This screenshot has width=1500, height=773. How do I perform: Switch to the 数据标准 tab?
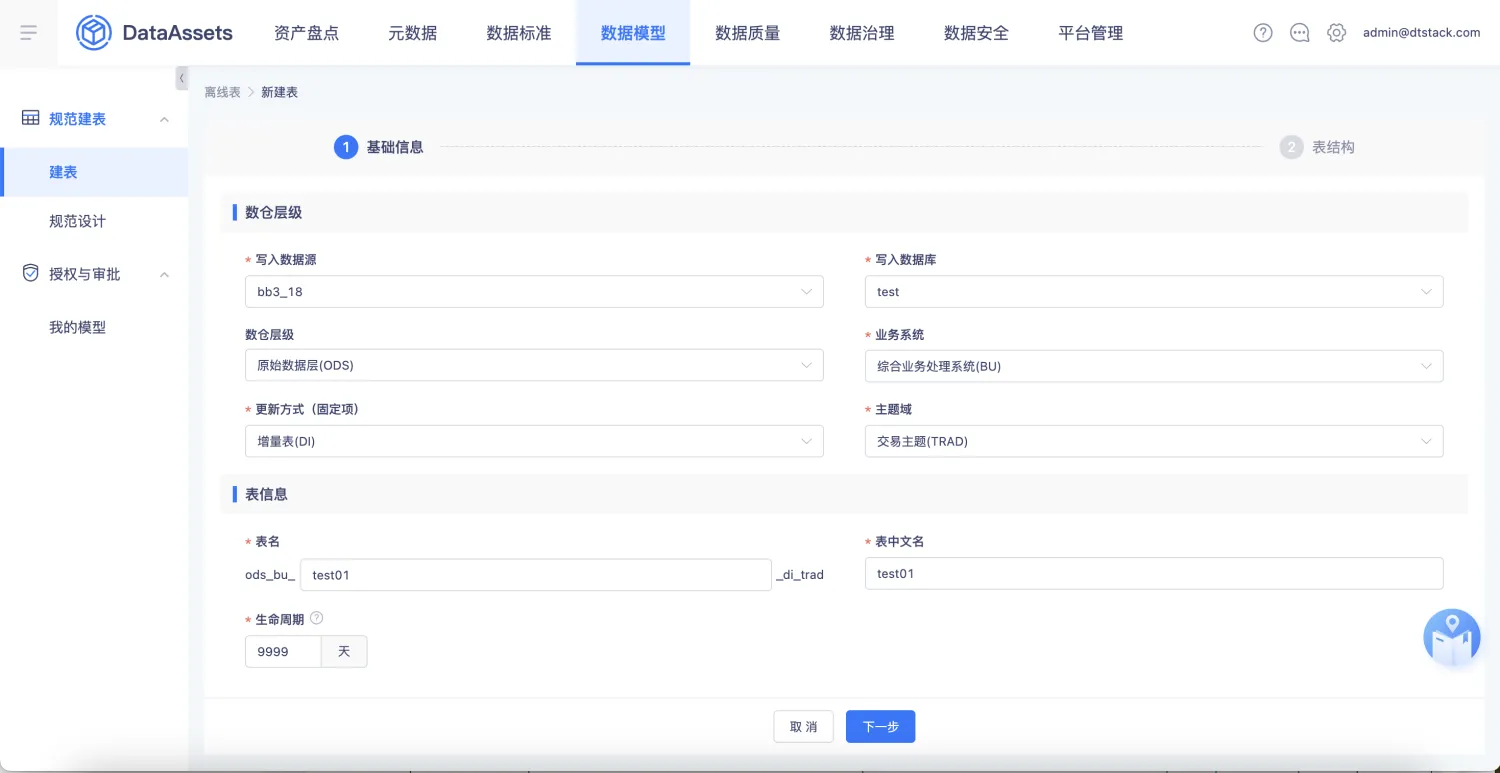tap(519, 33)
